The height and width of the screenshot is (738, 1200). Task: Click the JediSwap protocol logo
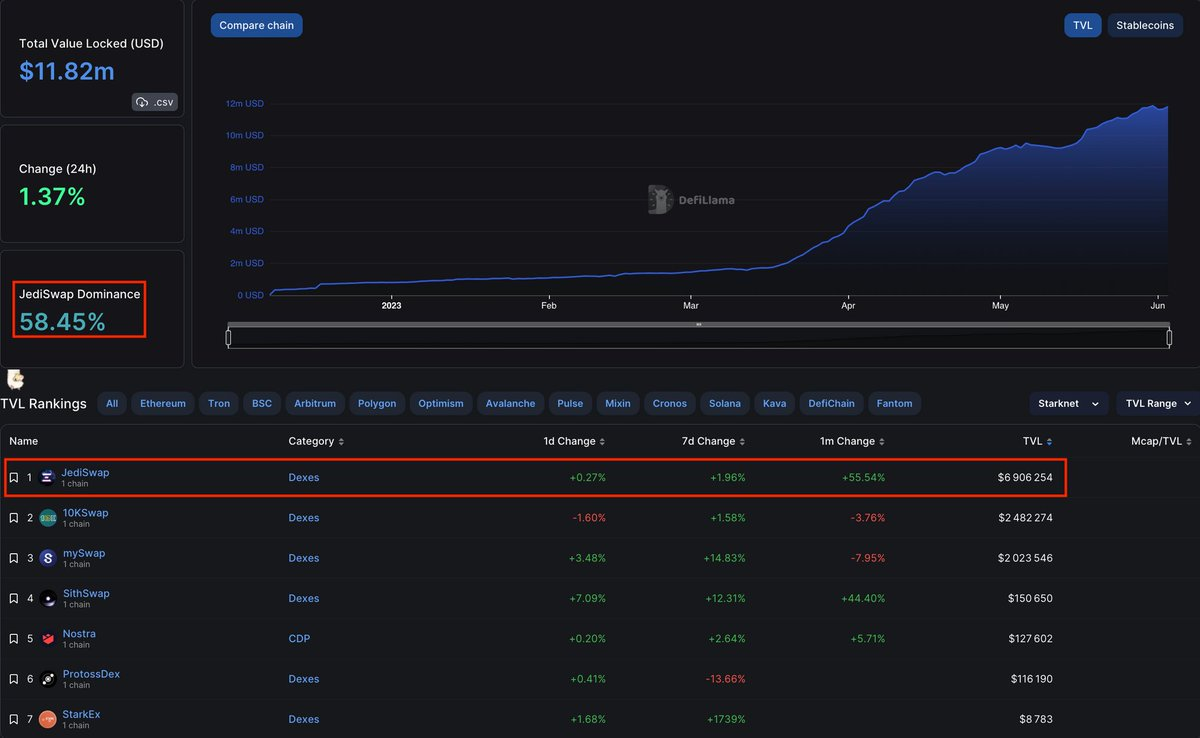47,477
